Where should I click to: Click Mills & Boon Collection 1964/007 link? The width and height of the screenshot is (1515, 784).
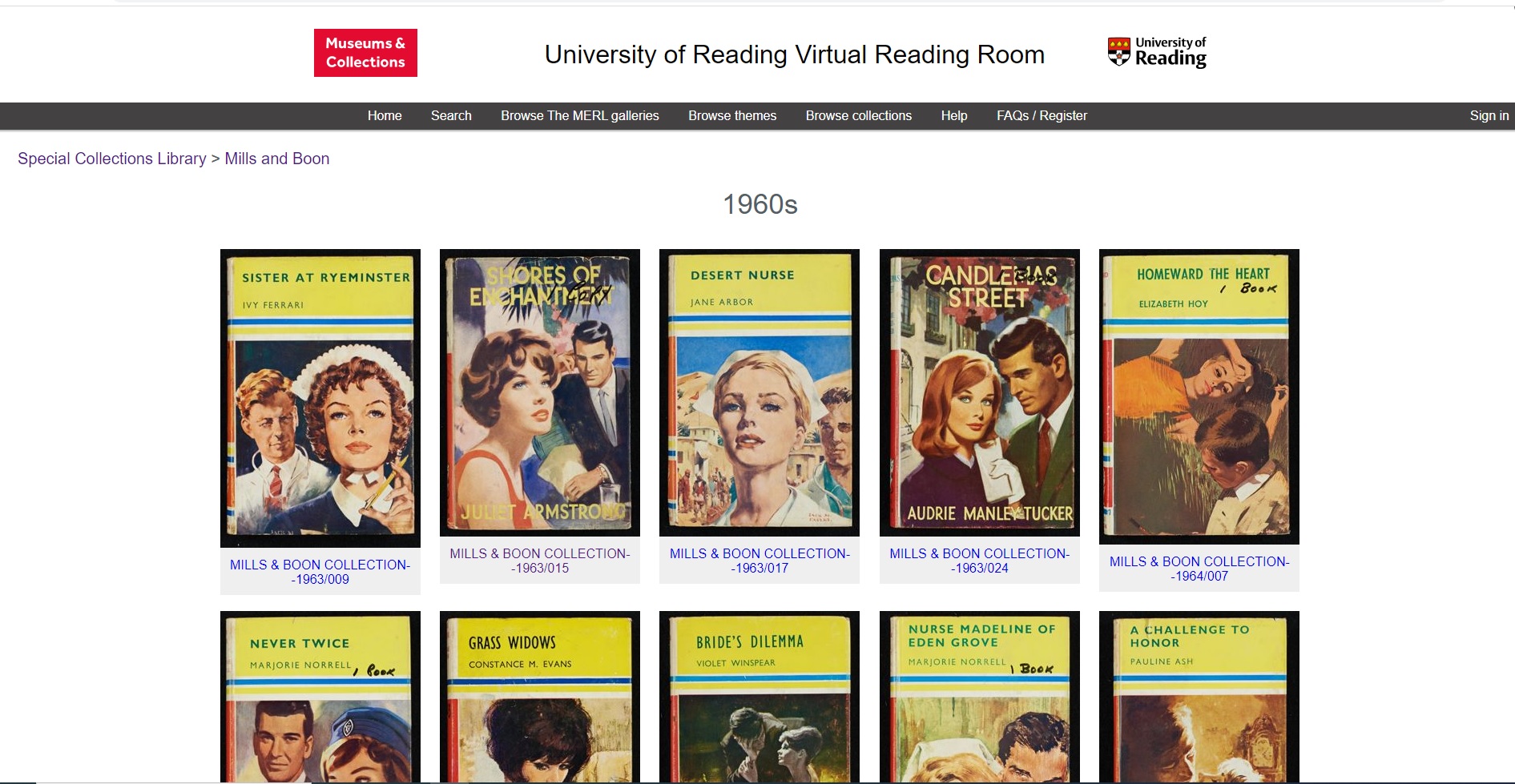[x=1199, y=569]
